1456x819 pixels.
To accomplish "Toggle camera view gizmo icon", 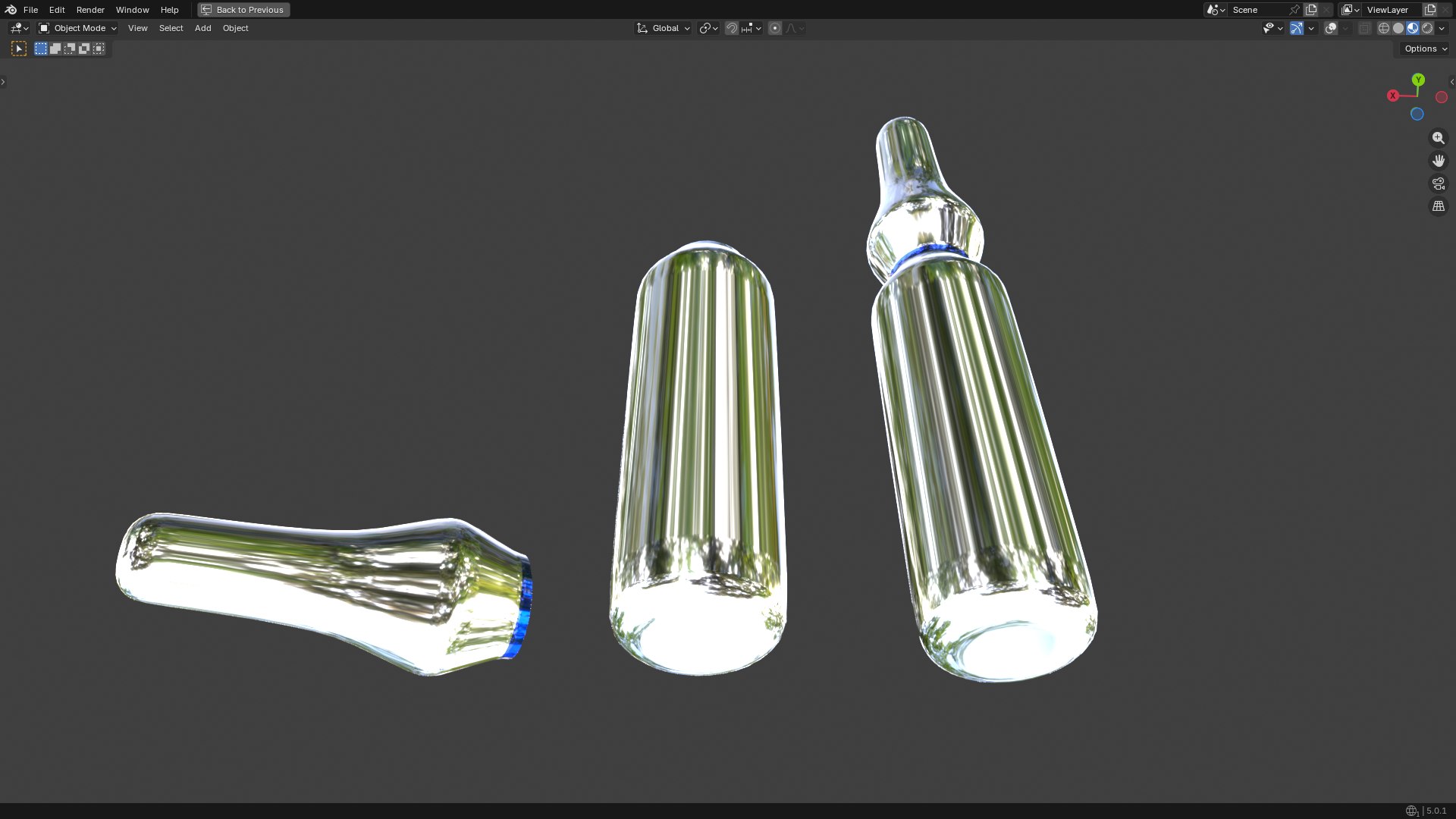I will coord(1438,184).
